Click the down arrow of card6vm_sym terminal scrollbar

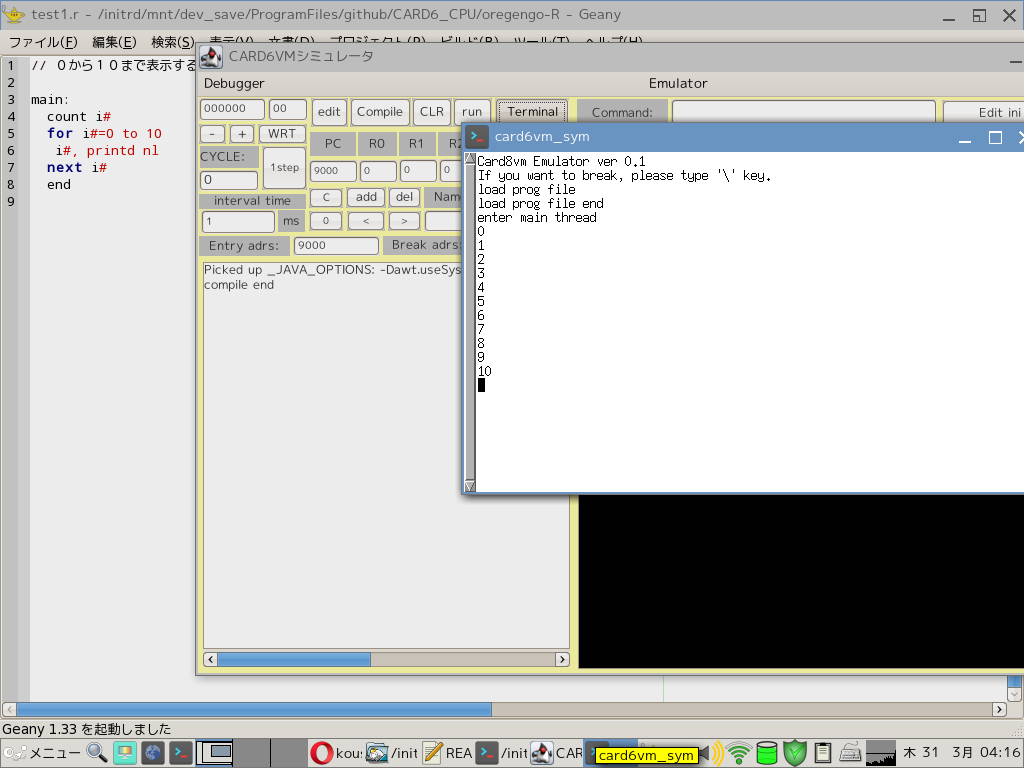[x=470, y=486]
